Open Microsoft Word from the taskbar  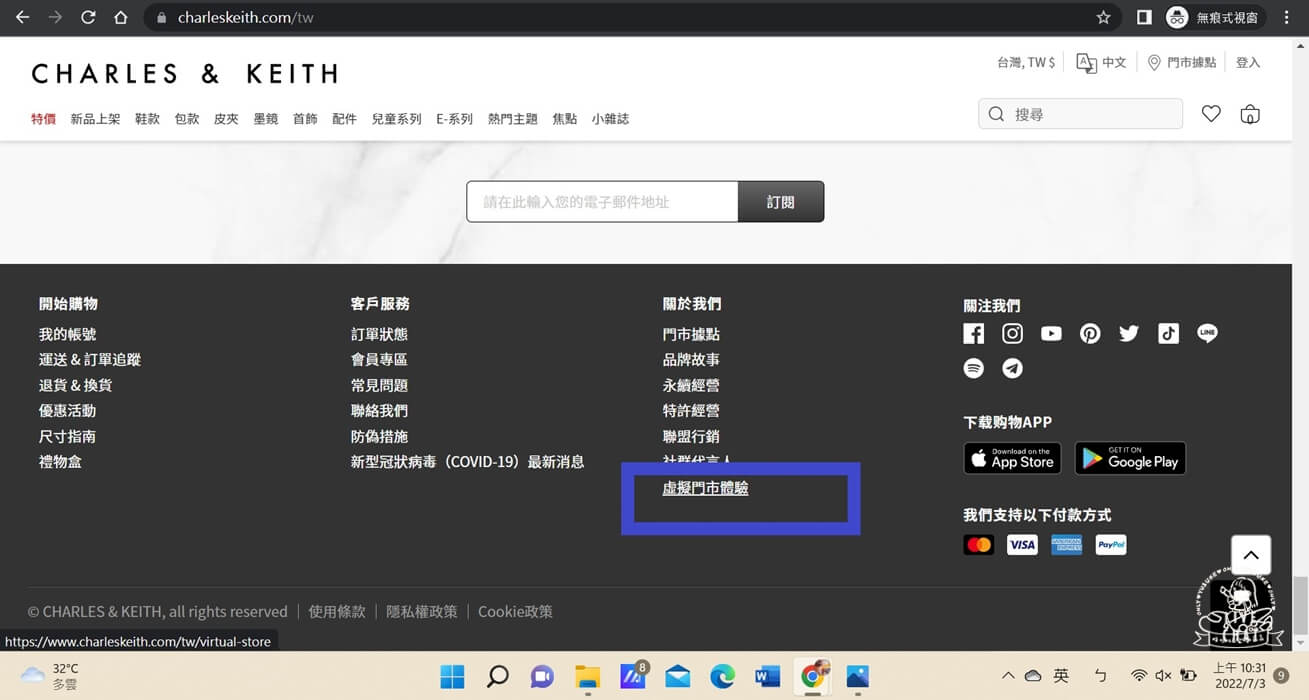[x=767, y=677]
